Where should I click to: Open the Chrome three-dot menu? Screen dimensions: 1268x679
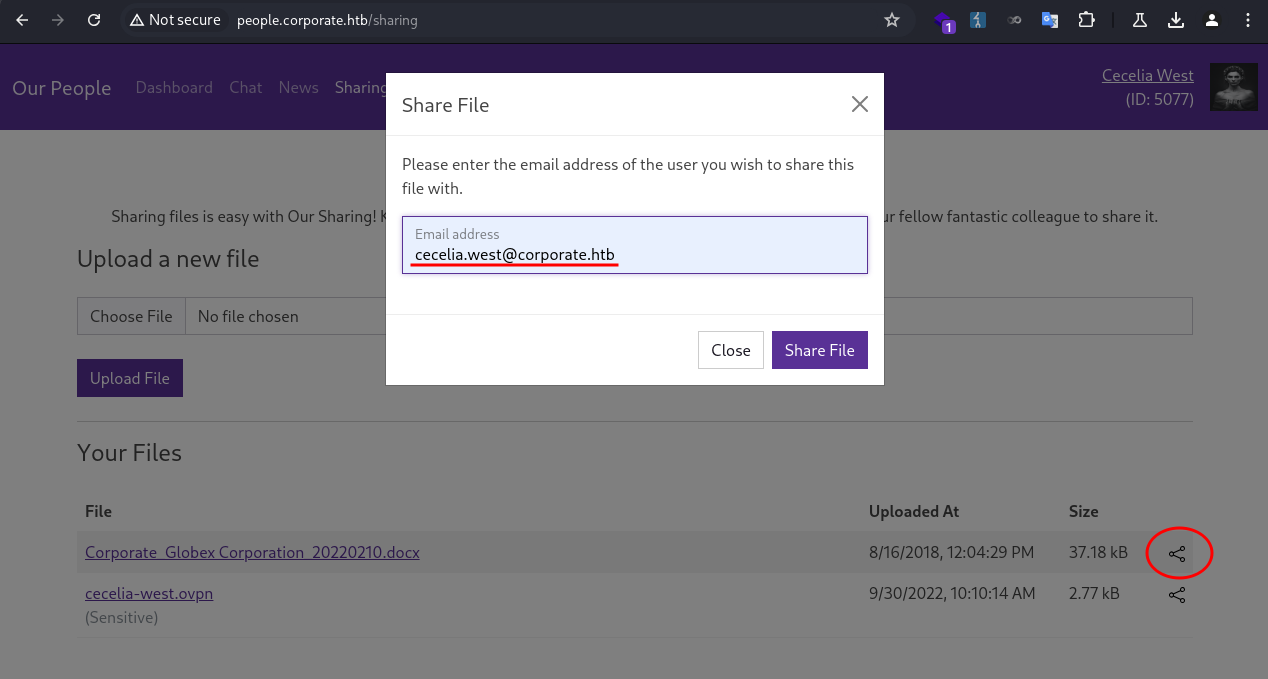click(1247, 20)
